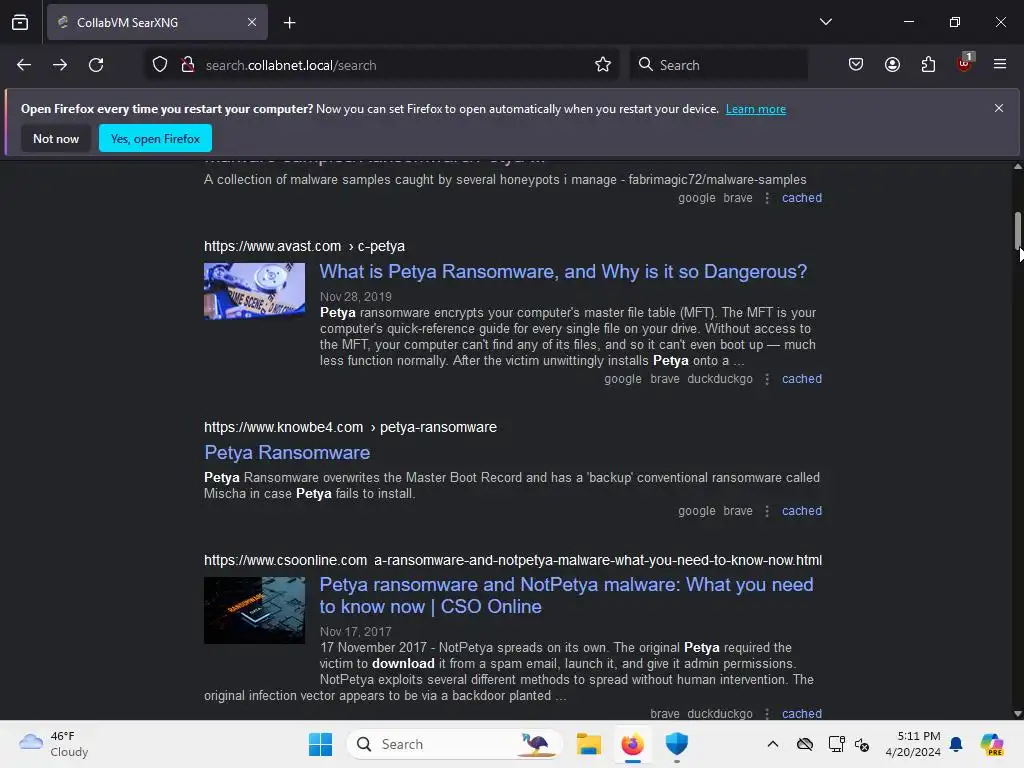
Task: Expand more options dots on CSO result
Action: pyautogui.click(x=767, y=714)
